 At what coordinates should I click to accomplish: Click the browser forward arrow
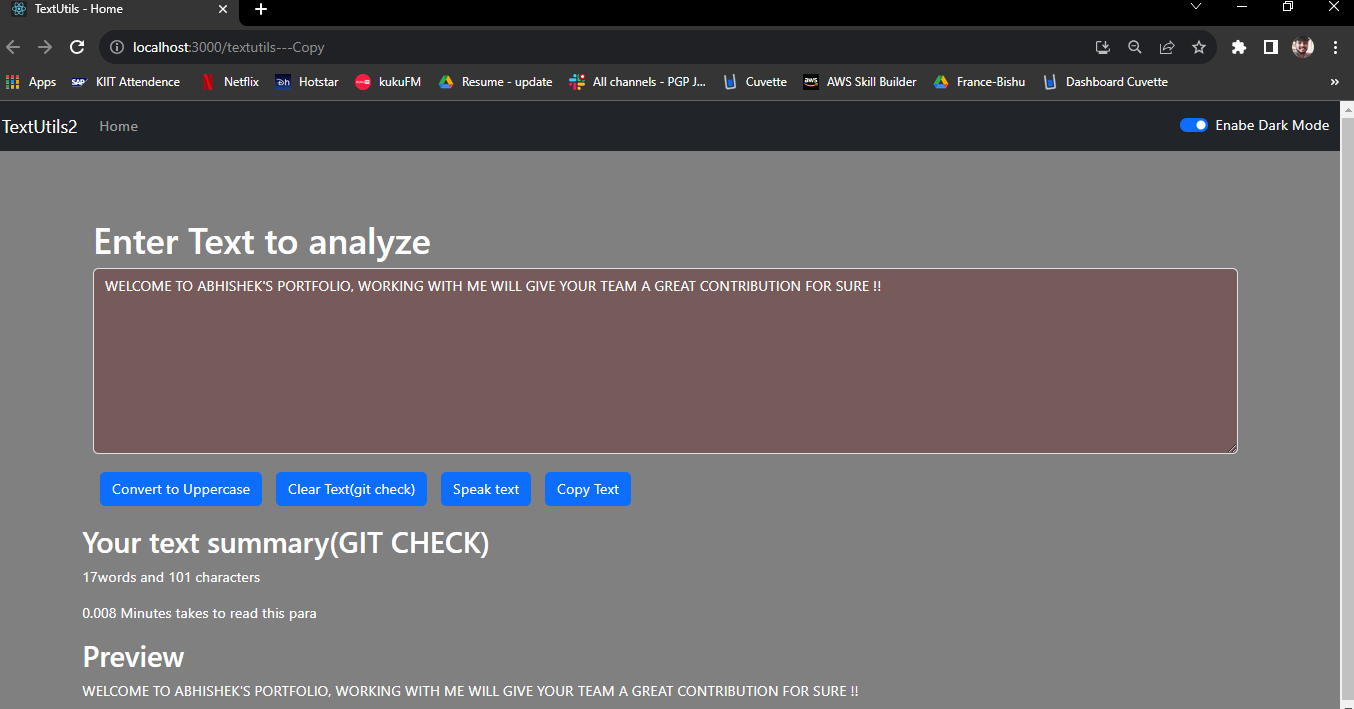point(45,47)
